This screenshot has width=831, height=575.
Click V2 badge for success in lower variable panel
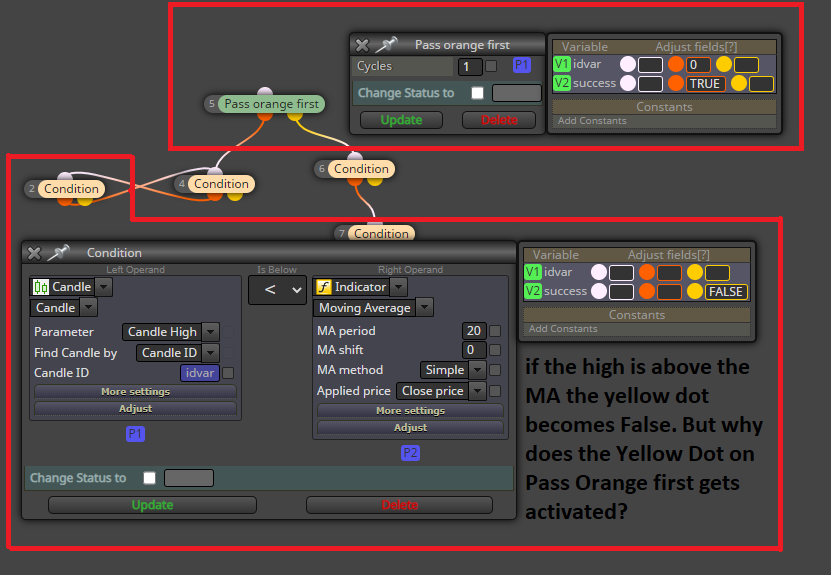tap(533, 291)
